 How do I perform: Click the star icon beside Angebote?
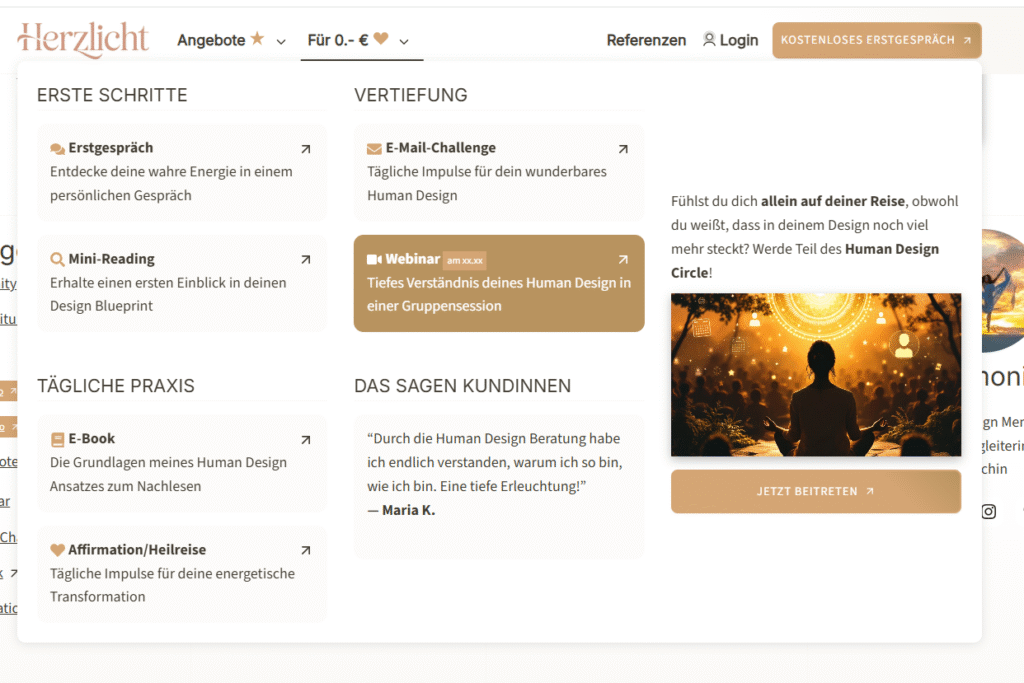point(257,39)
